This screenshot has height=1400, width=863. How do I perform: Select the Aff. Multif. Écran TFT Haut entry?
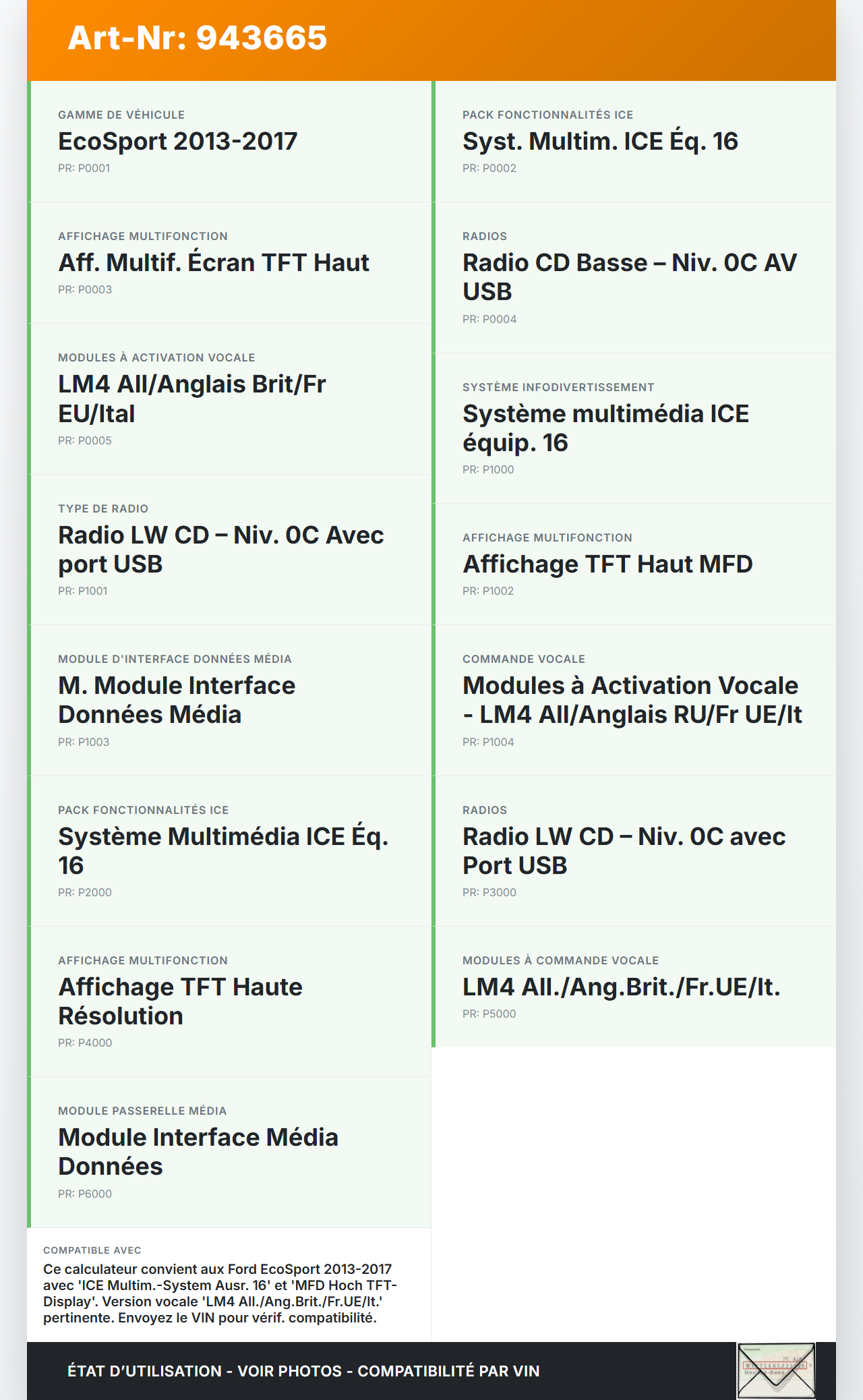click(231, 263)
